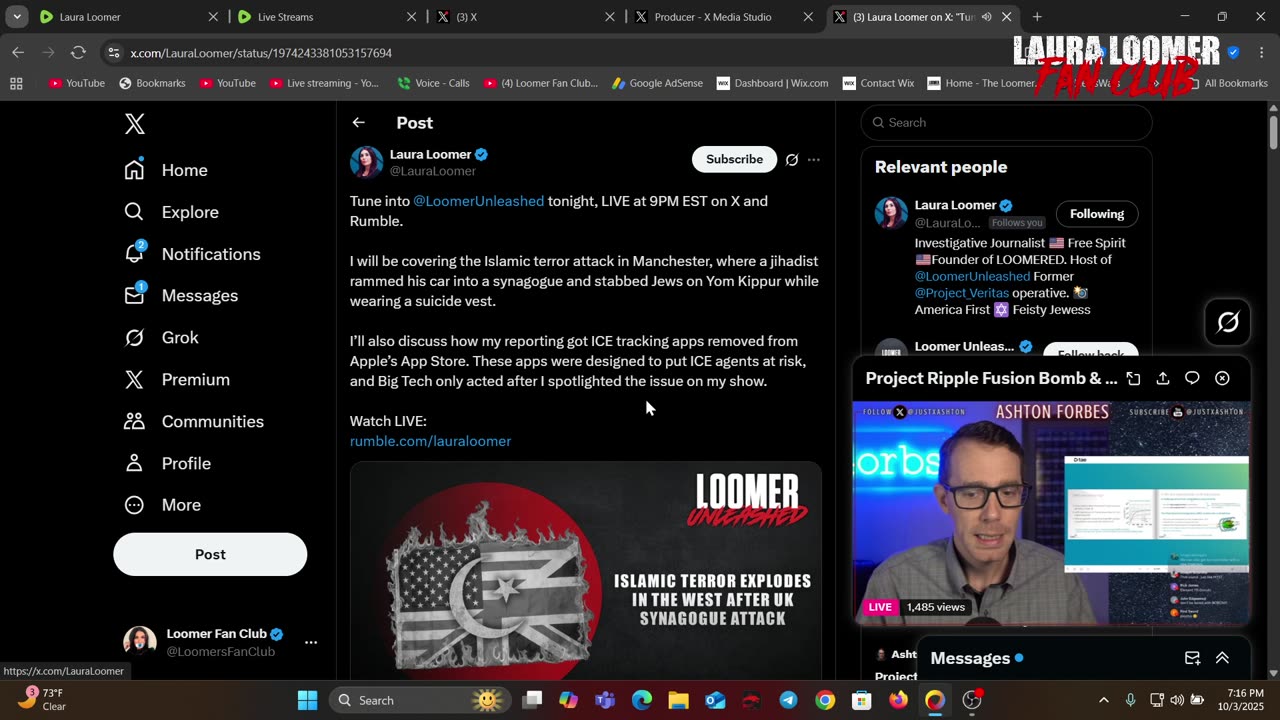Open account options next to Loomer Fan Club
This screenshot has height=720, width=1280.
311,642
